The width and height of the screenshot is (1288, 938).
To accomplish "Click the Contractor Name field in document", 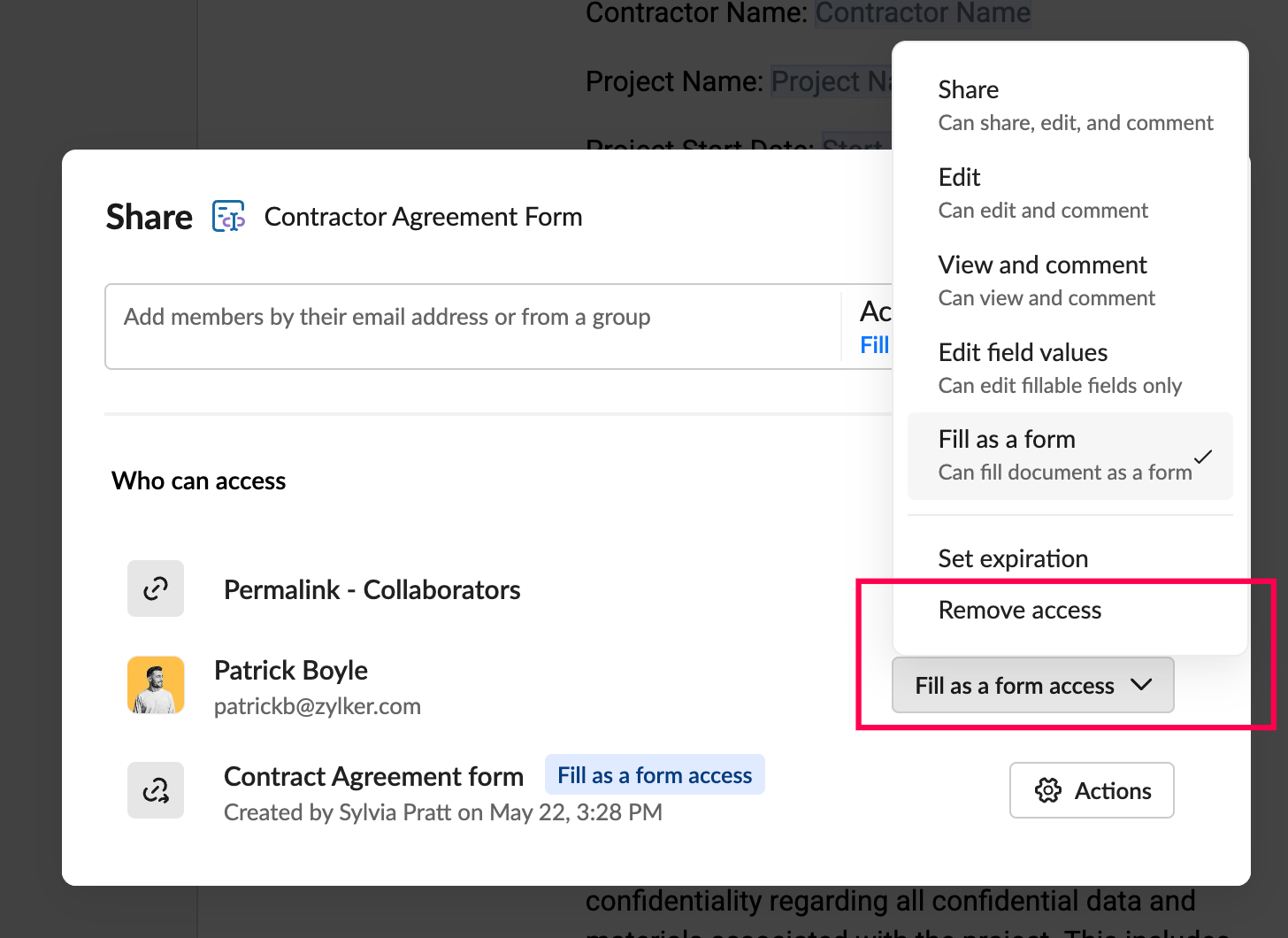I will tap(923, 13).
